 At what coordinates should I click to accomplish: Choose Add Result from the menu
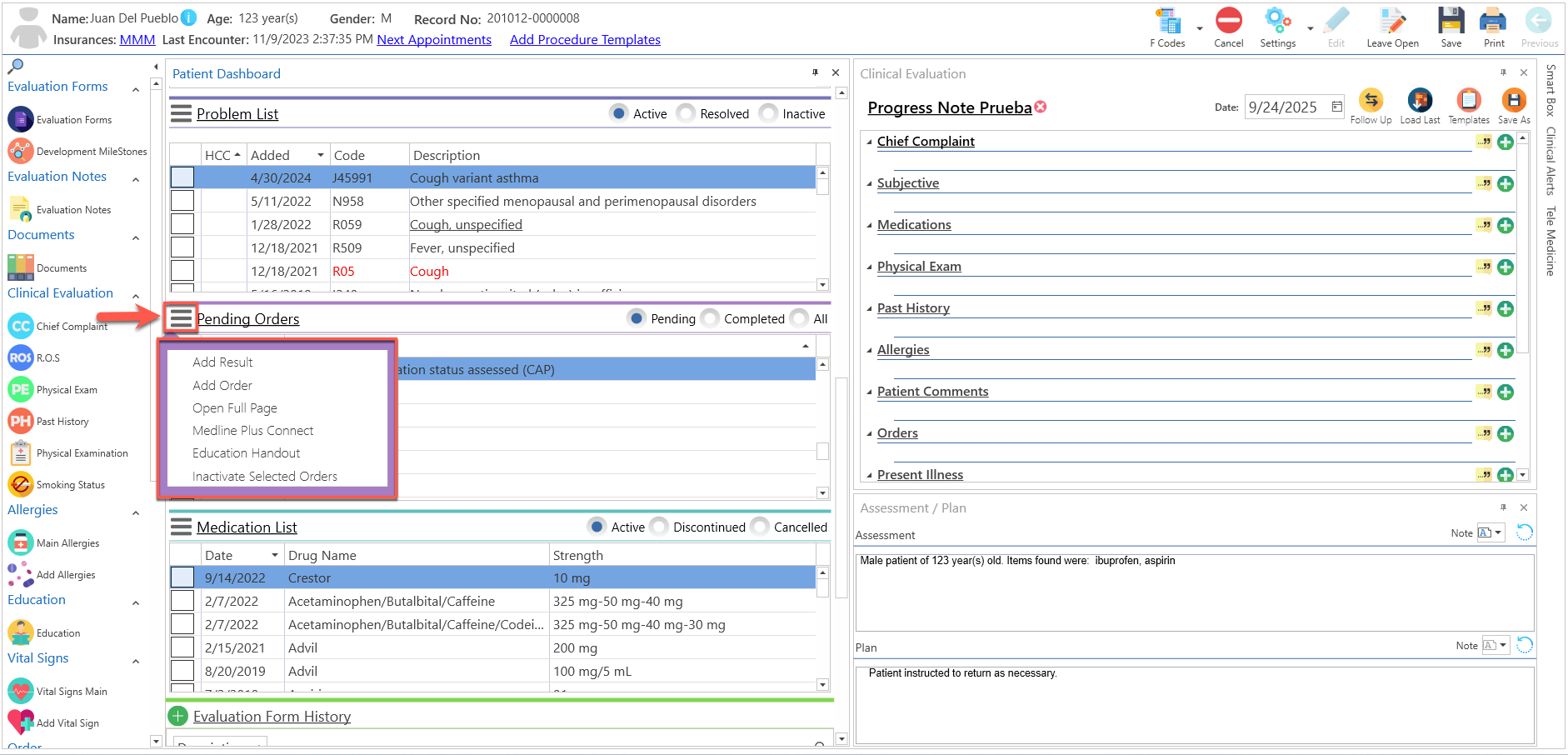pyautogui.click(x=222, y=362)
